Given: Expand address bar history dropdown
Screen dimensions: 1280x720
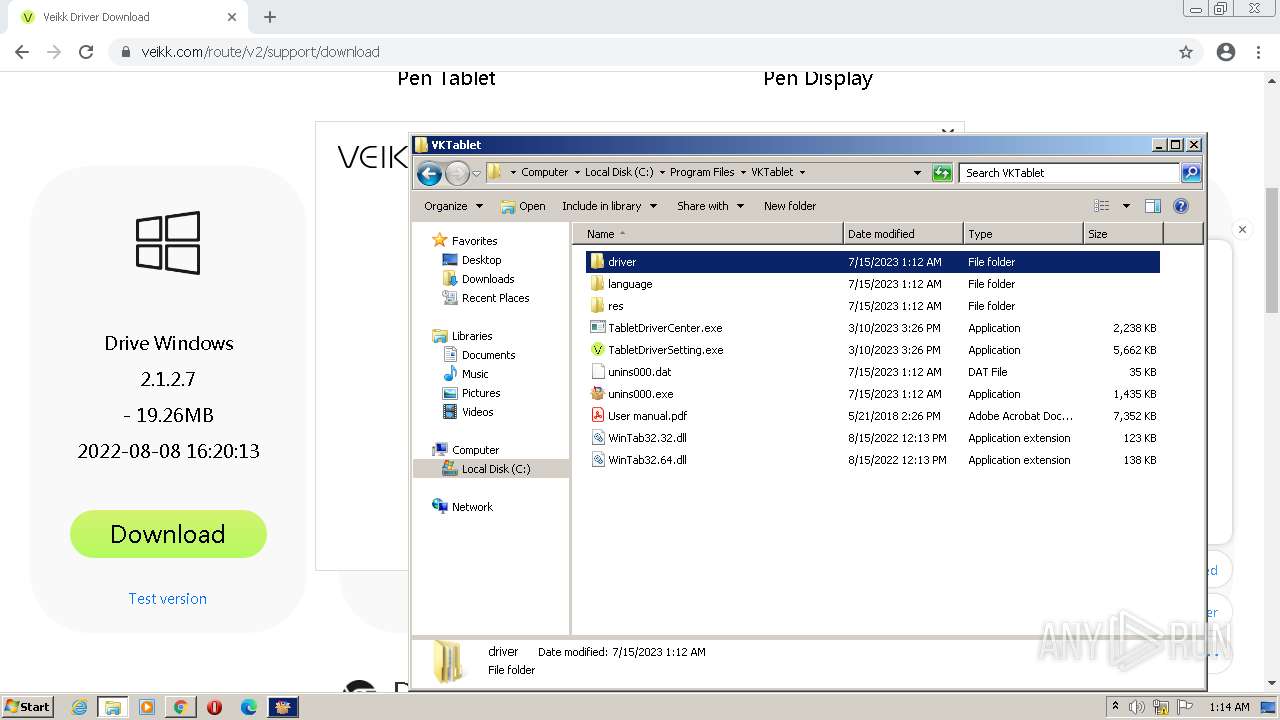Looking at the screenshot, I should [917, 173].
